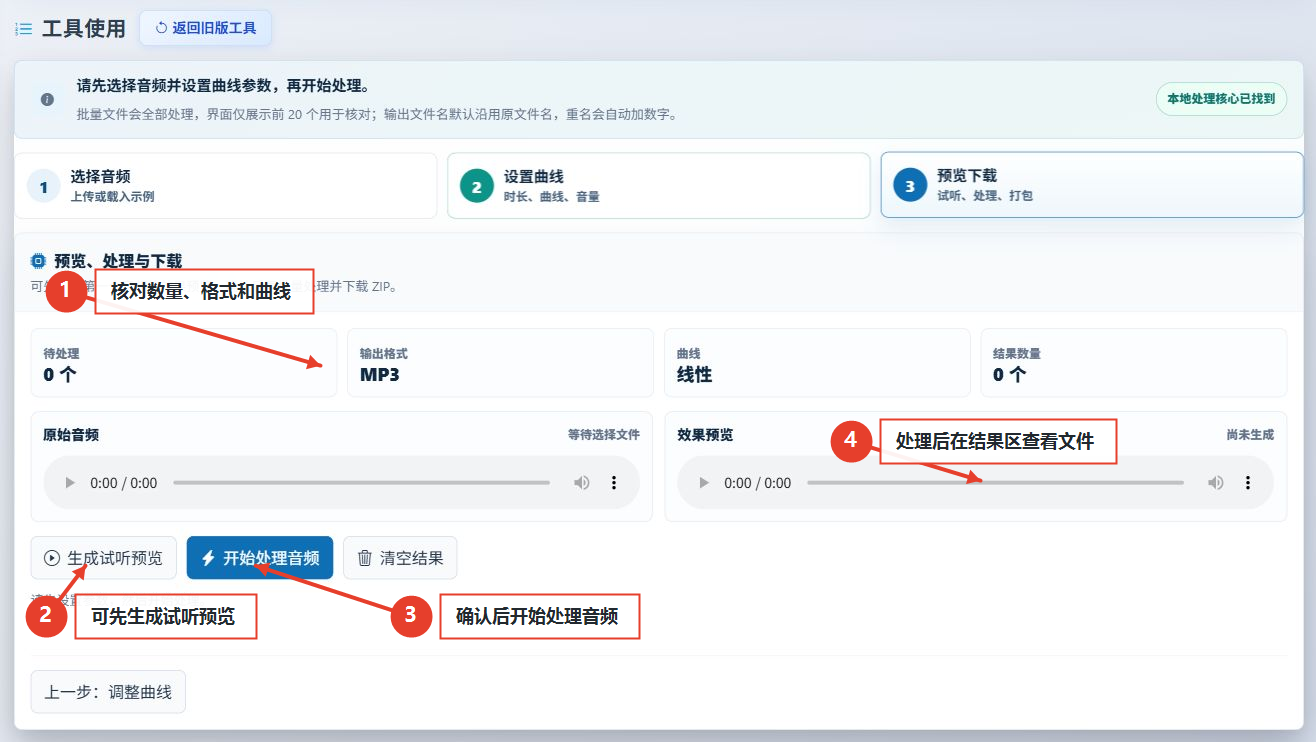Click the 待处理 value 0 个

pos(60,375)
